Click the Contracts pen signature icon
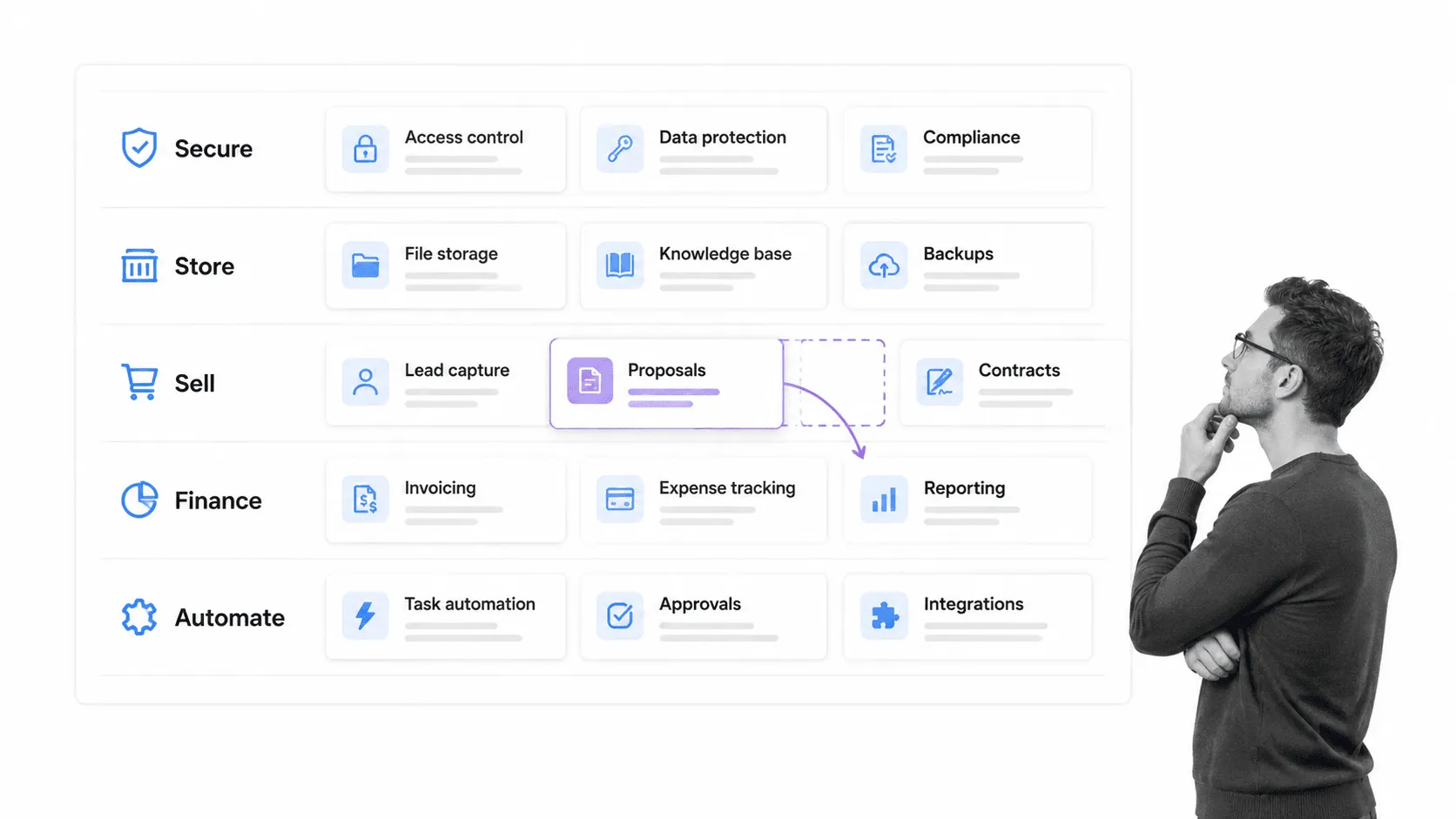The image size is (1456, 819). (940, 382)
